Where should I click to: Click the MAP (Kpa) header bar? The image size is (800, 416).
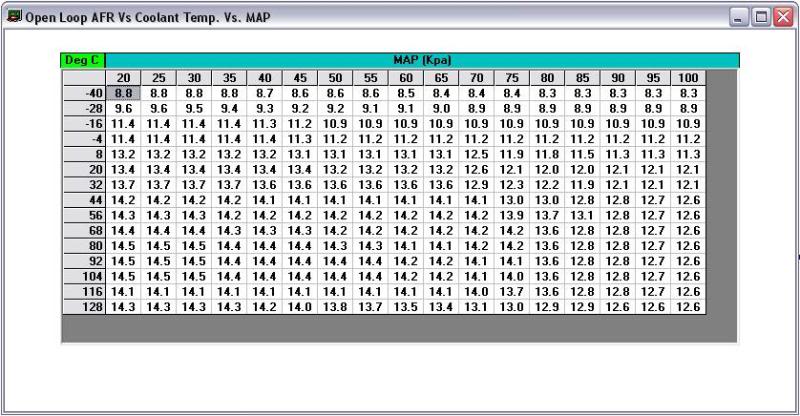click(422, 60)
